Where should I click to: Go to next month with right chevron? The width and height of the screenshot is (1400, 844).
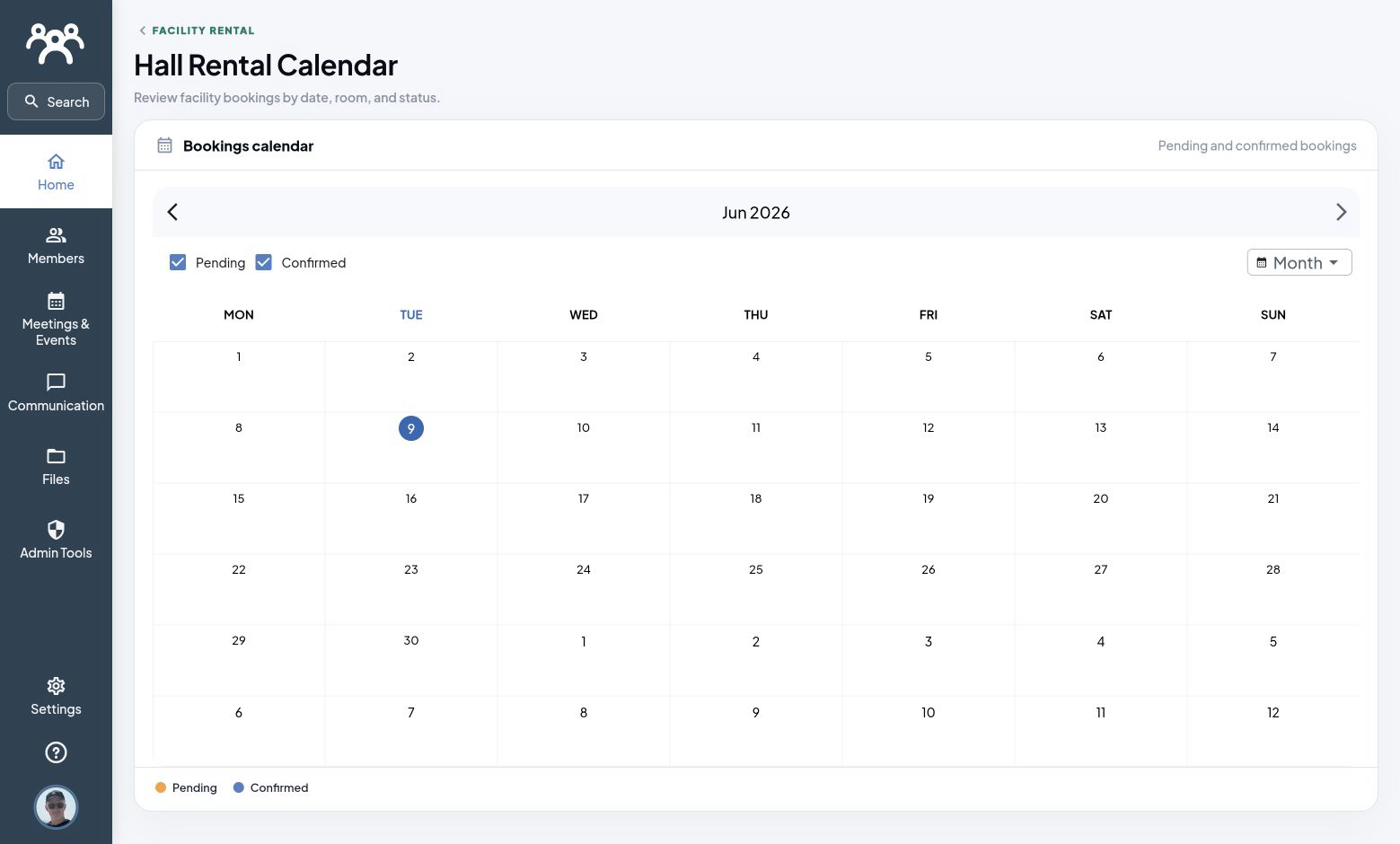1341,212
